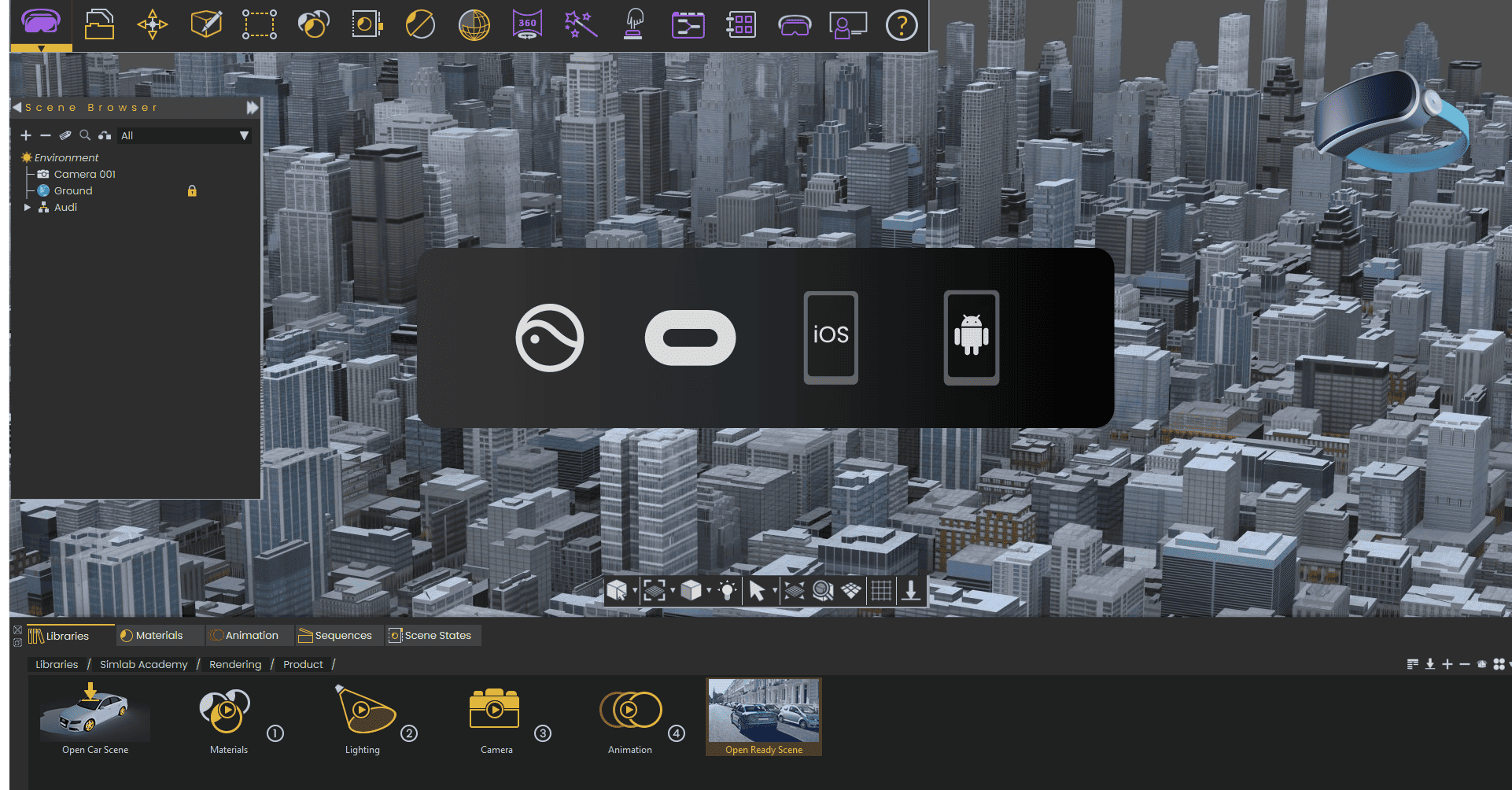Open the node script editor icon
The height and width of the screenshot is (790, 1512).
[x=688, y=25]
